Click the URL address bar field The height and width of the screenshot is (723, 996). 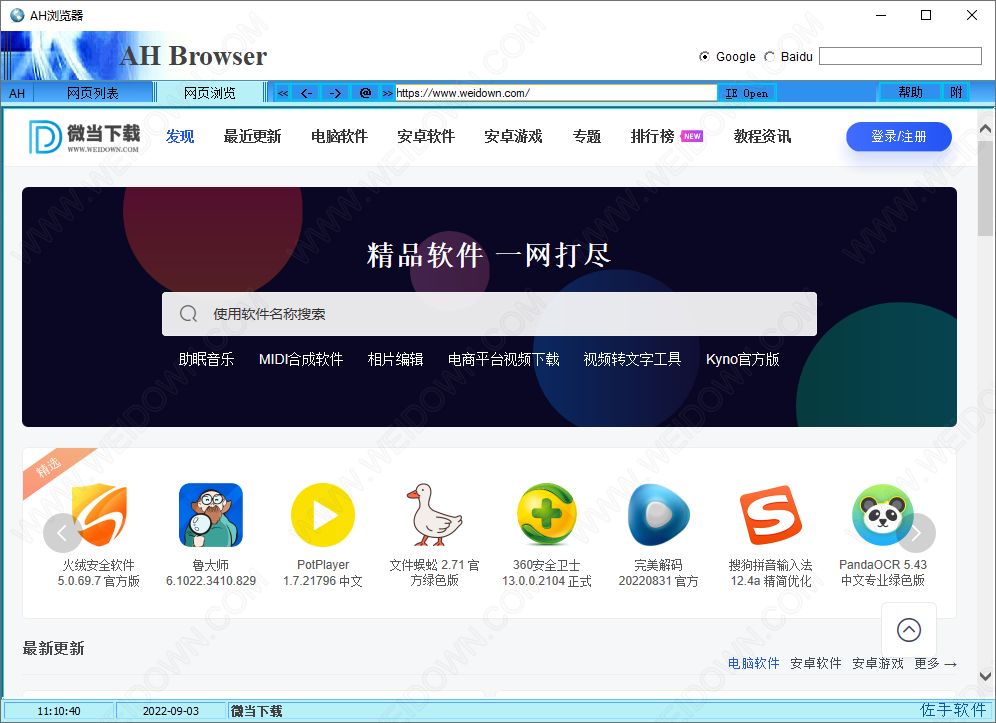pos(556,93)
